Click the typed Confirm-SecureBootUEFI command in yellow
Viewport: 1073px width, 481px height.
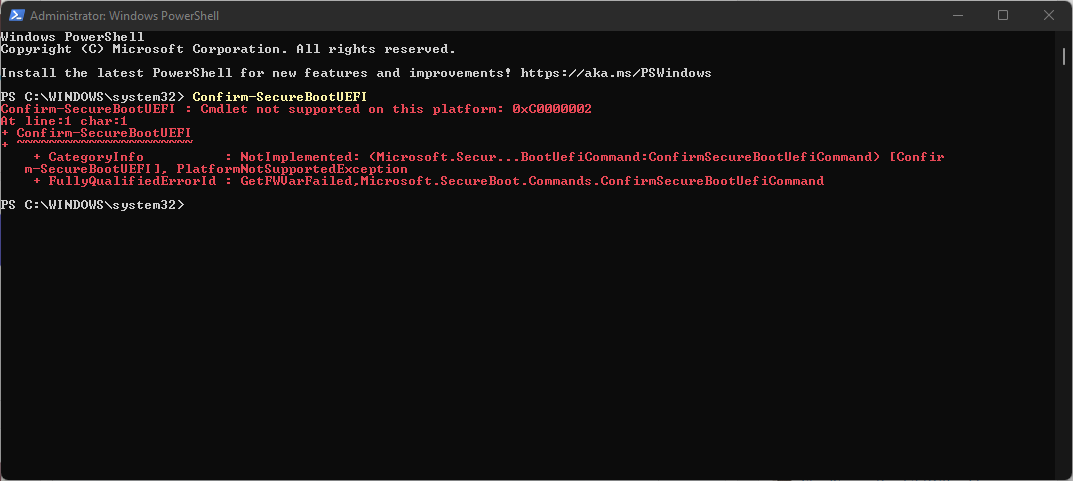(x=280, y=97)
